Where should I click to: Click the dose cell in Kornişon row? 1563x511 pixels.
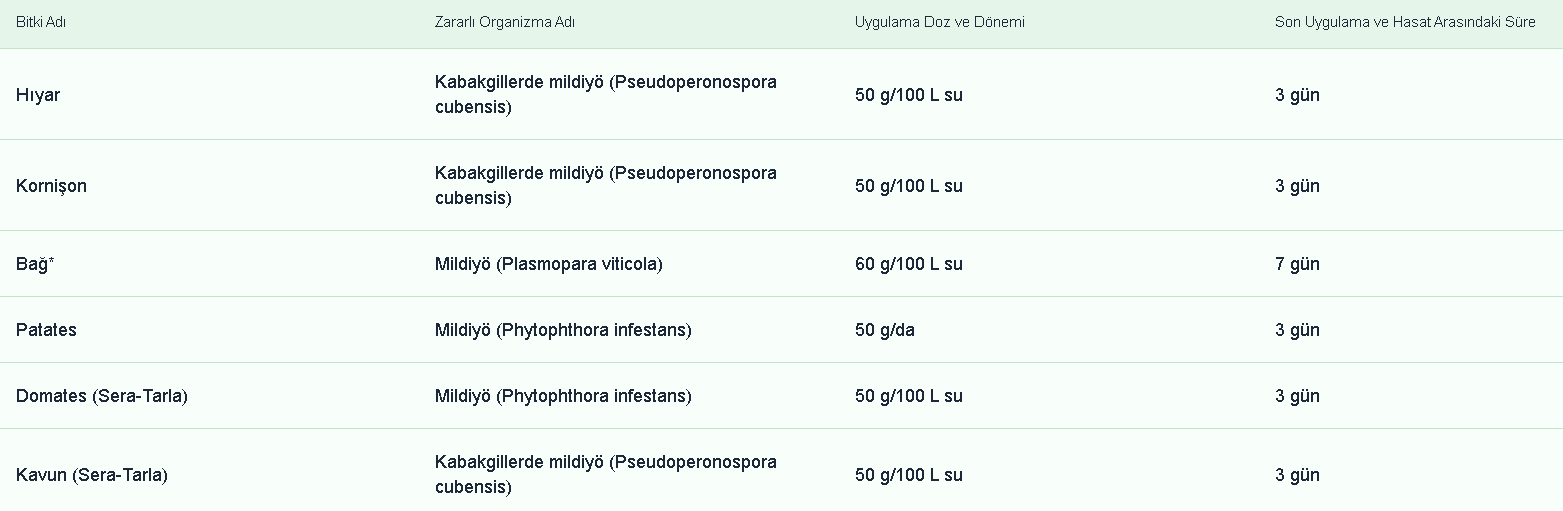[x=908, y=186]
